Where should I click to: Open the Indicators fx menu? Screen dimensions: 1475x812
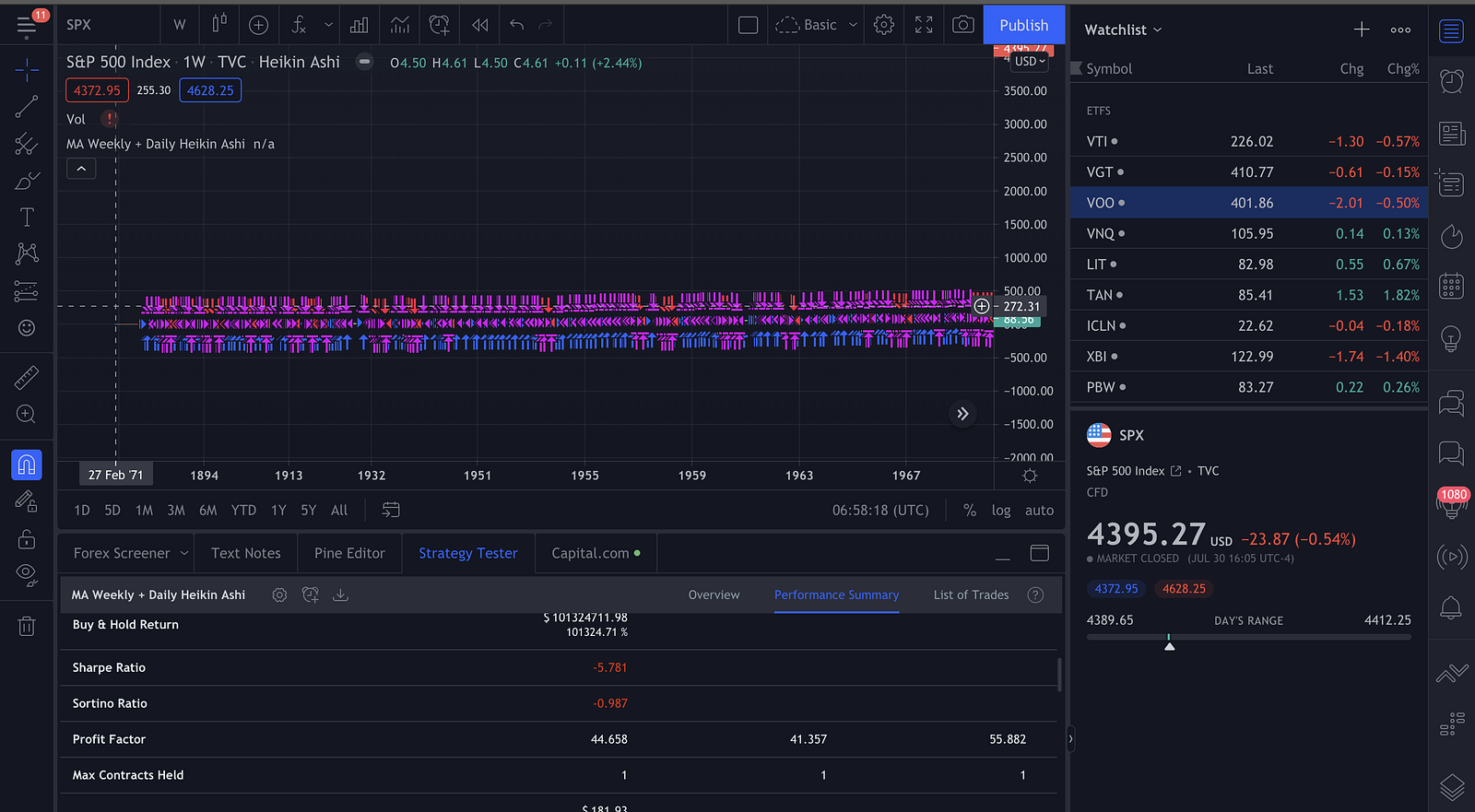(299, 25)
